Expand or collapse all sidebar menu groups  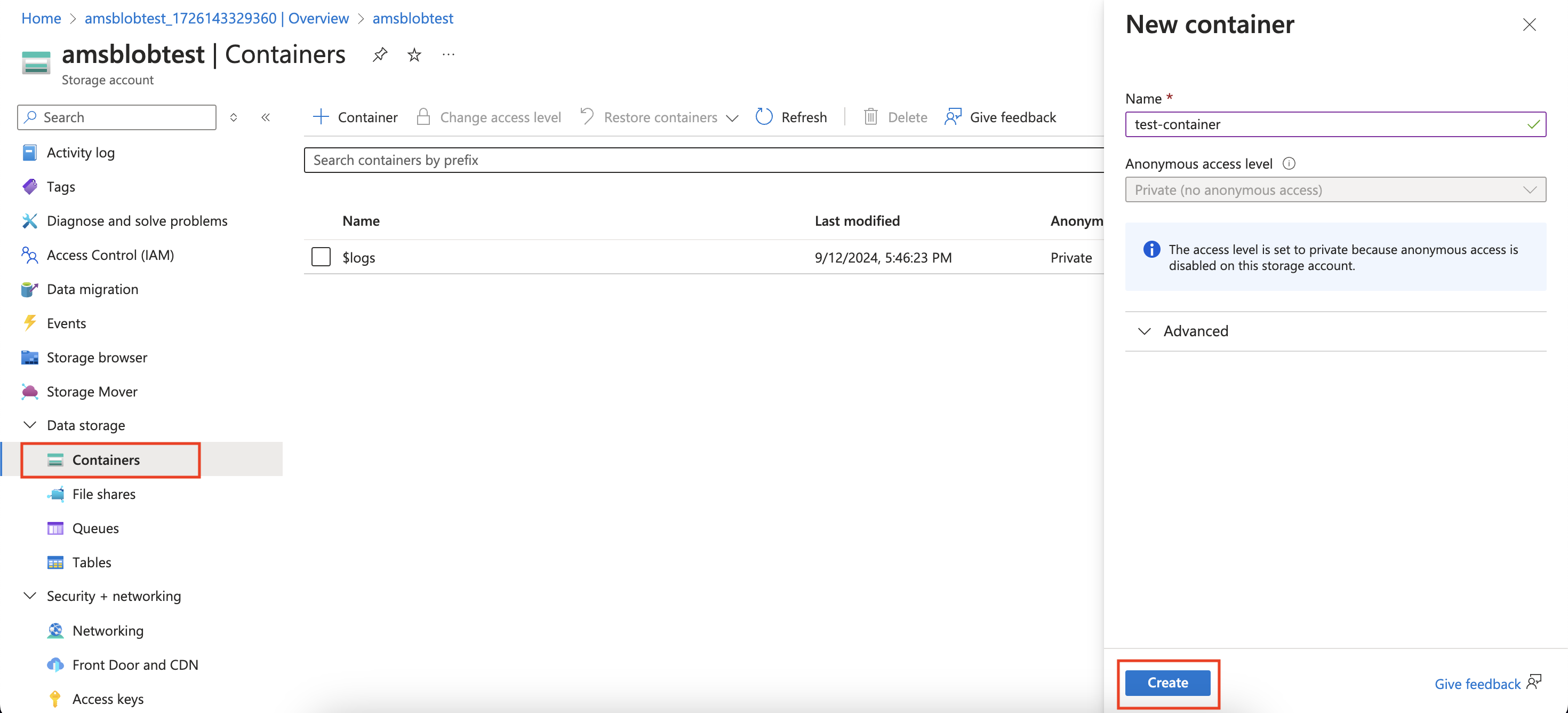233,117
